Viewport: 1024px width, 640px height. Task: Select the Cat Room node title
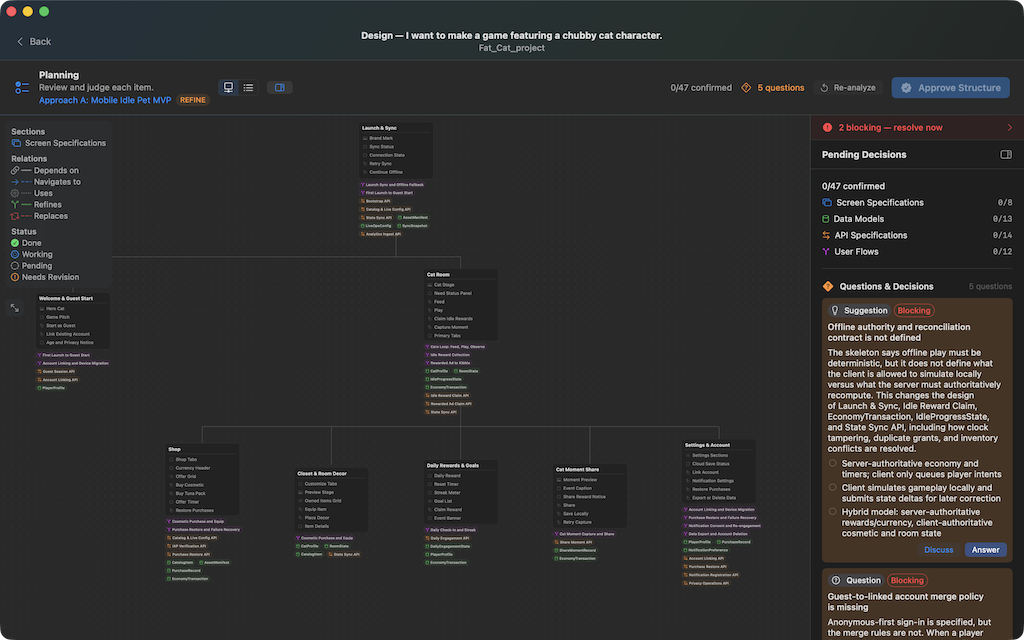[438, 275]
